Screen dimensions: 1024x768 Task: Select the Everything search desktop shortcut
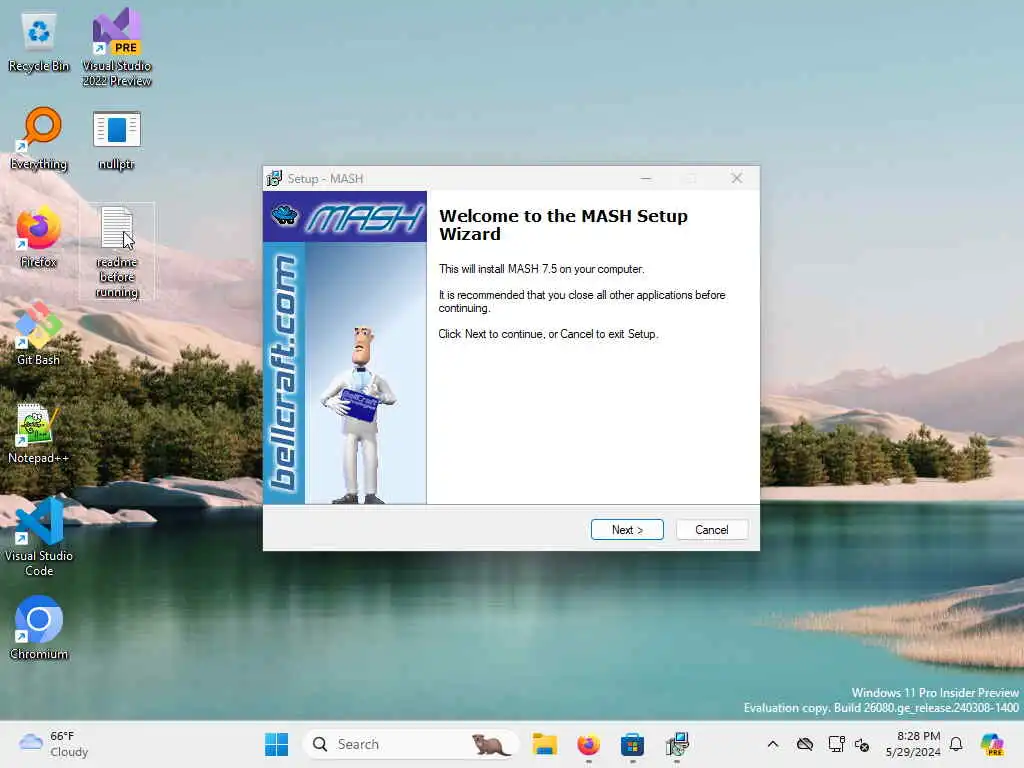point(39,138)
